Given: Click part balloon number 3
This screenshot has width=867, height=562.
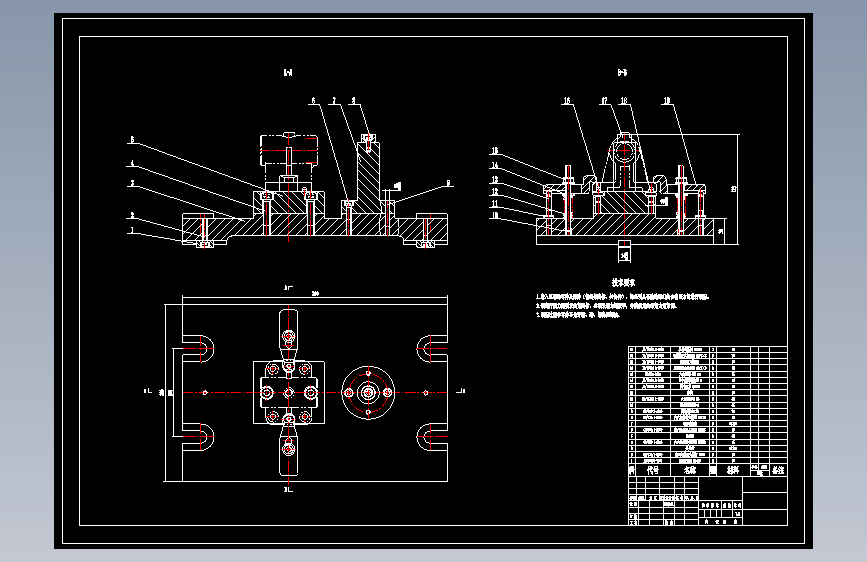Looking at the screenshot, I should 132,183.
